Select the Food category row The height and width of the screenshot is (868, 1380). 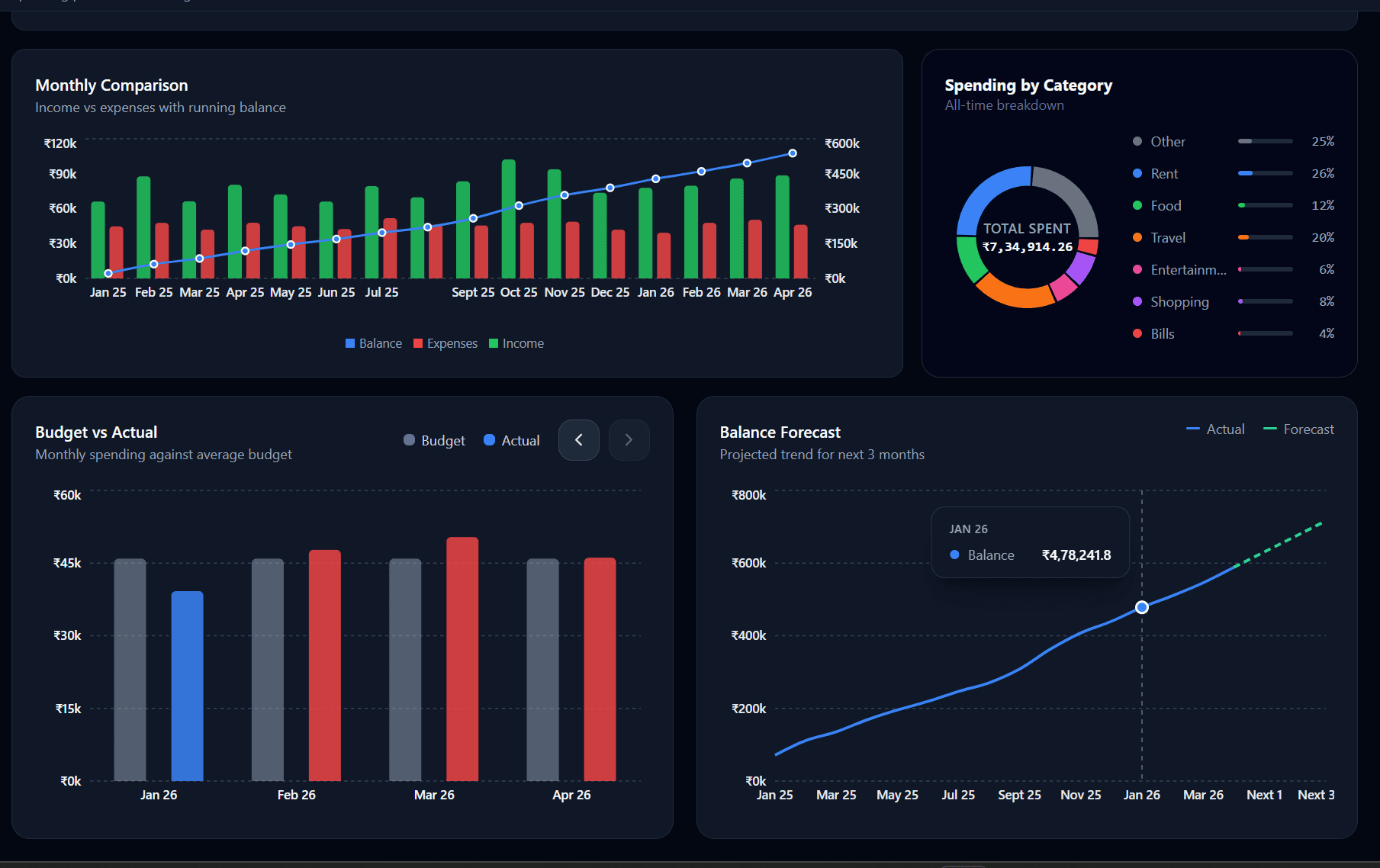(1234, 205)
